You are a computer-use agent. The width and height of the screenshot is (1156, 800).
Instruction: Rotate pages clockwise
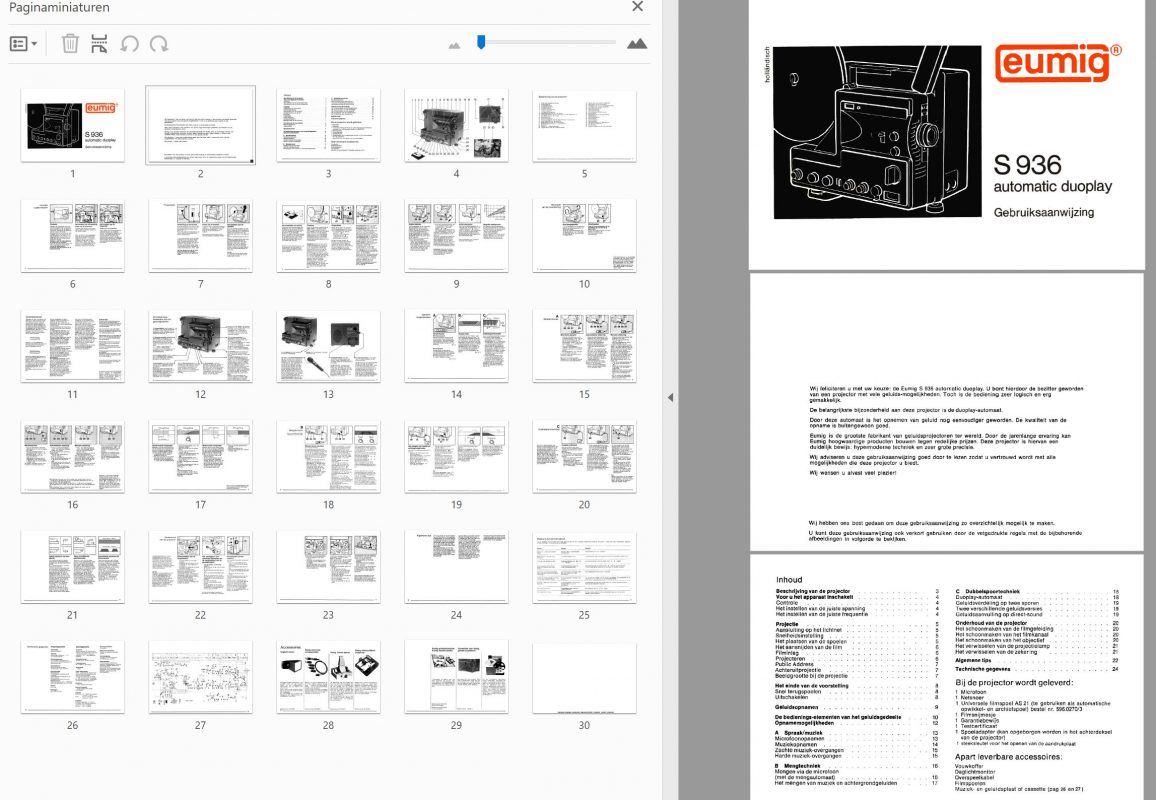tap(158, 44)
